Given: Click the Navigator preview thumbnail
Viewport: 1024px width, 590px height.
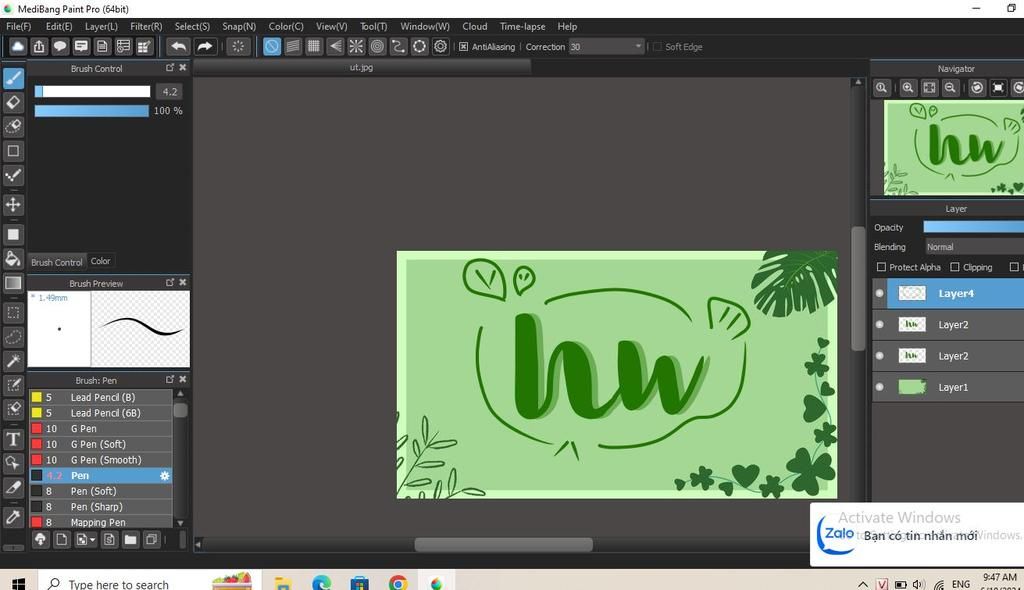Looking at the screenshot, I should click(x=953, y=148).
